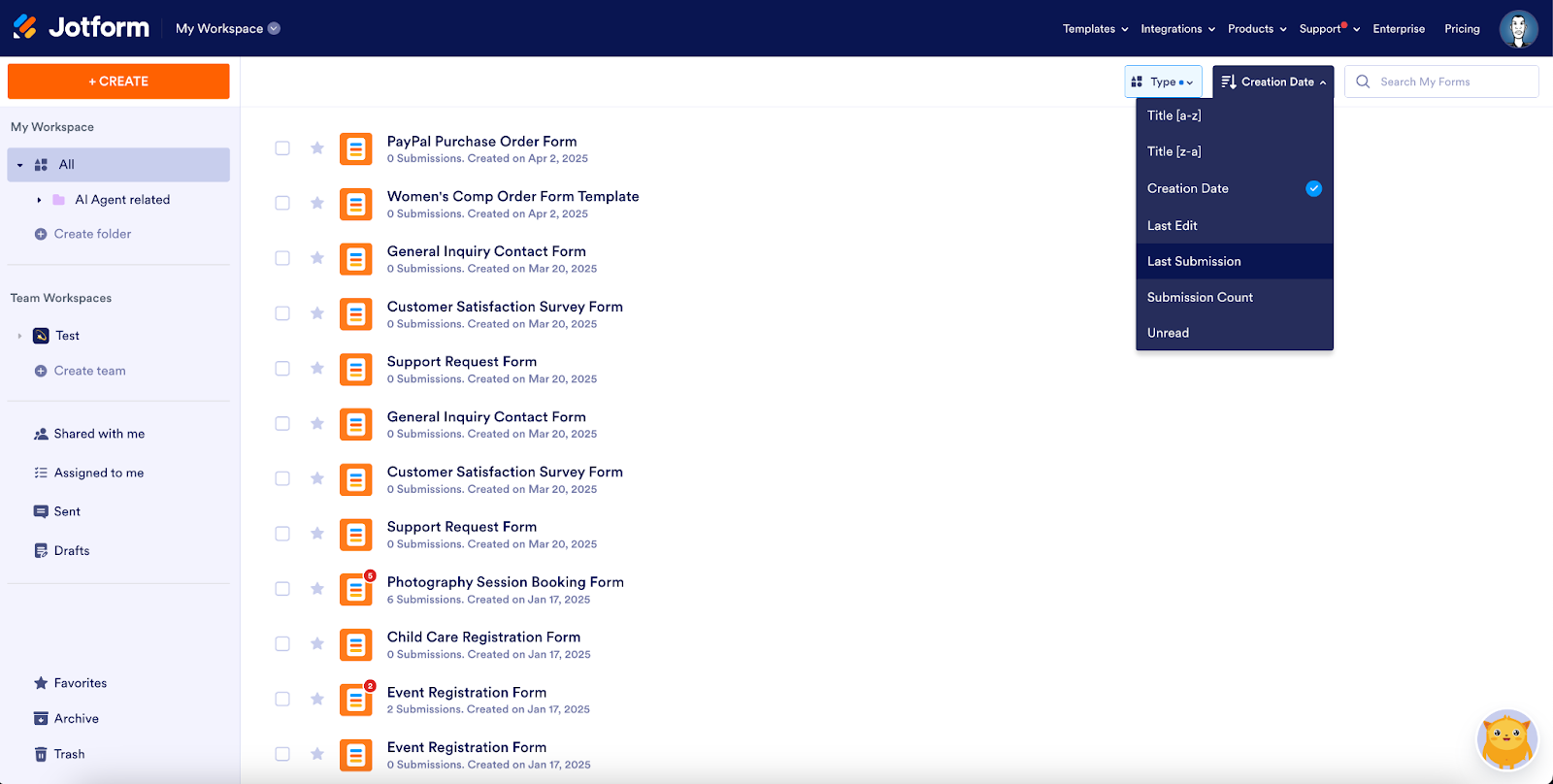Select the Event Registration Form with 2 submissions
This screenshot has height=784, width=1553.
tap(282, 700)
